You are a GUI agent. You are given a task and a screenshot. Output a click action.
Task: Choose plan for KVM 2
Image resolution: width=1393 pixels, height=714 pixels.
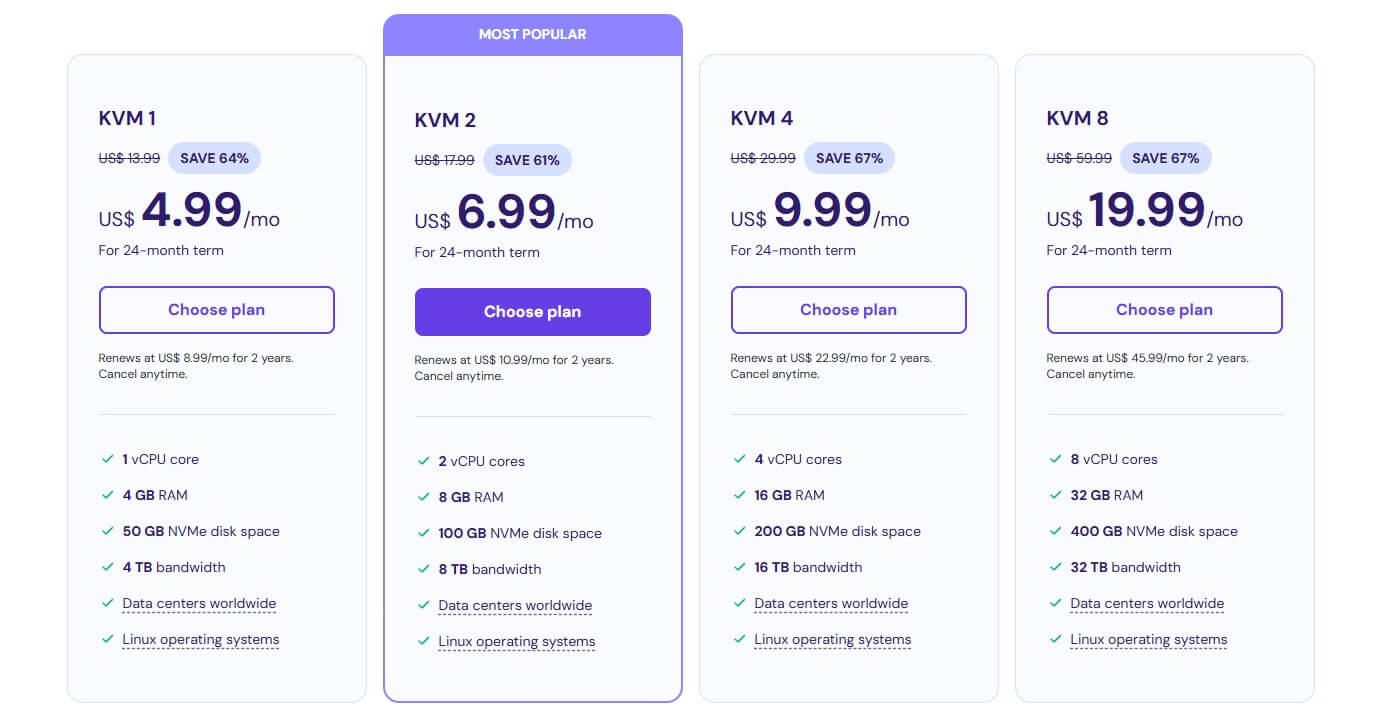coord(532,312)
